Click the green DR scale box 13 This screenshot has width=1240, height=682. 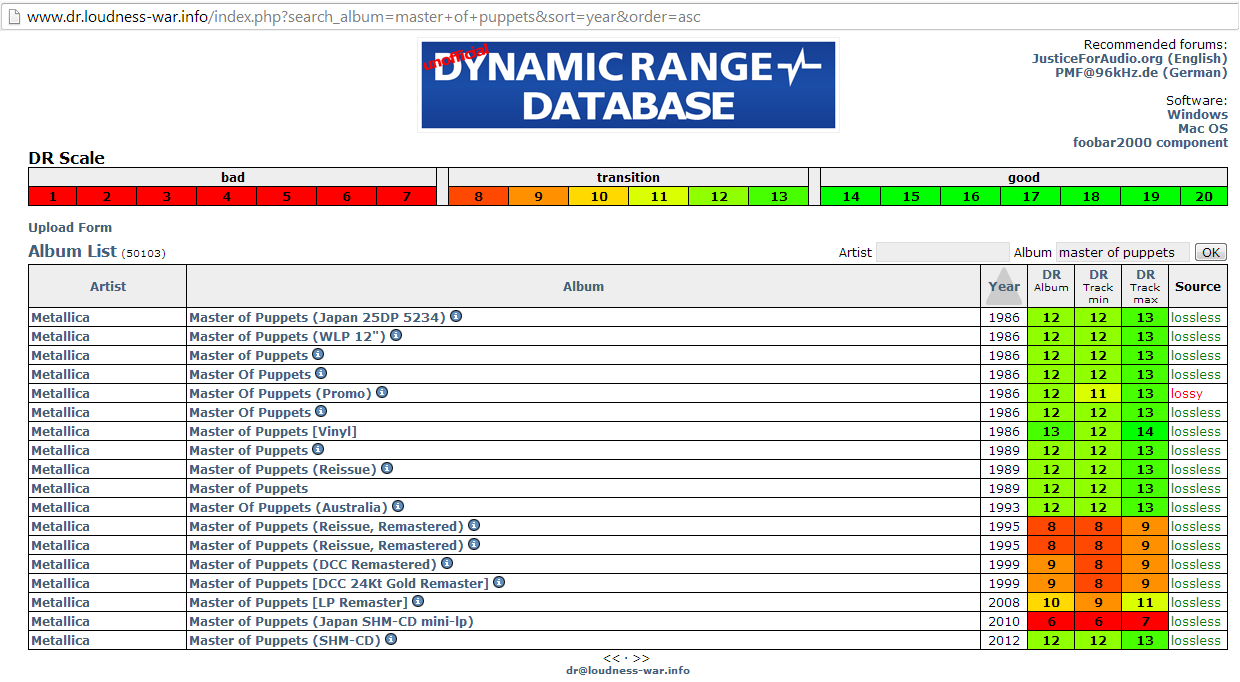(x=778, y=196)
